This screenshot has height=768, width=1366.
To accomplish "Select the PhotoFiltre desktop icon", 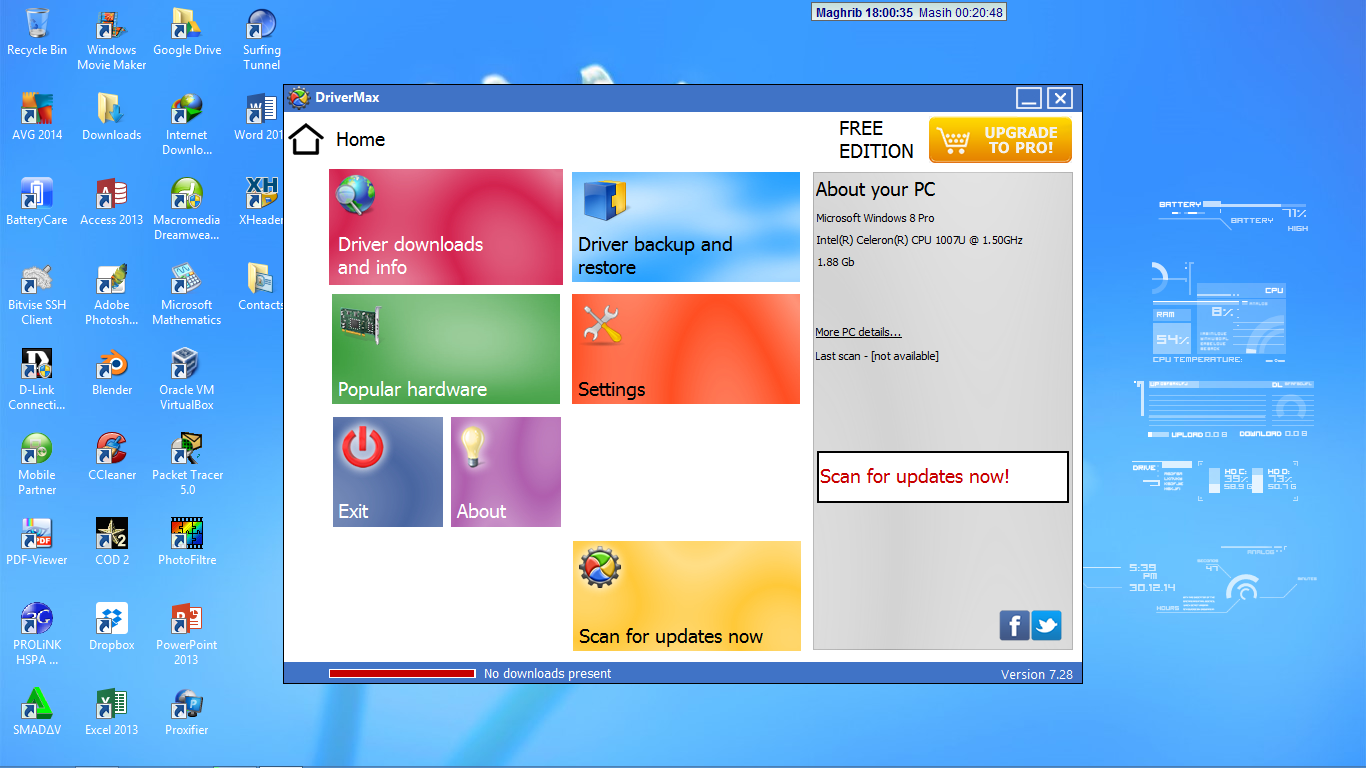I will coord(187,543).
